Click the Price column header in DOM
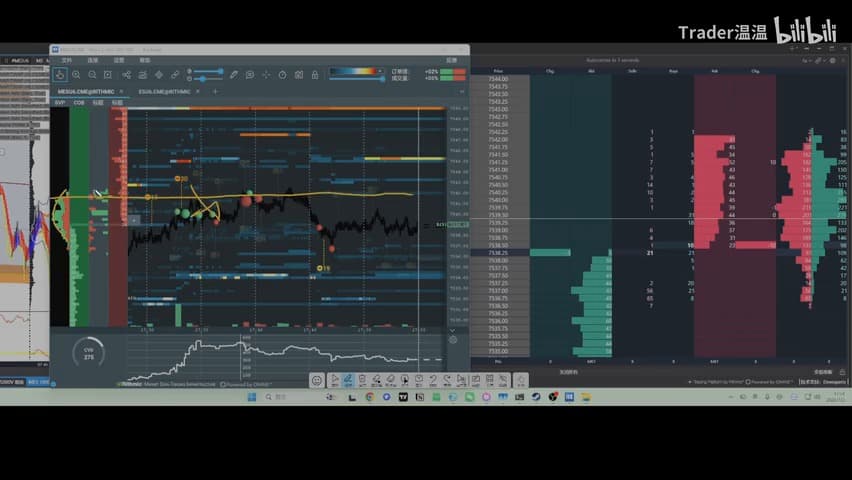Viewport: 852px width, 480px height. point(498,71)
